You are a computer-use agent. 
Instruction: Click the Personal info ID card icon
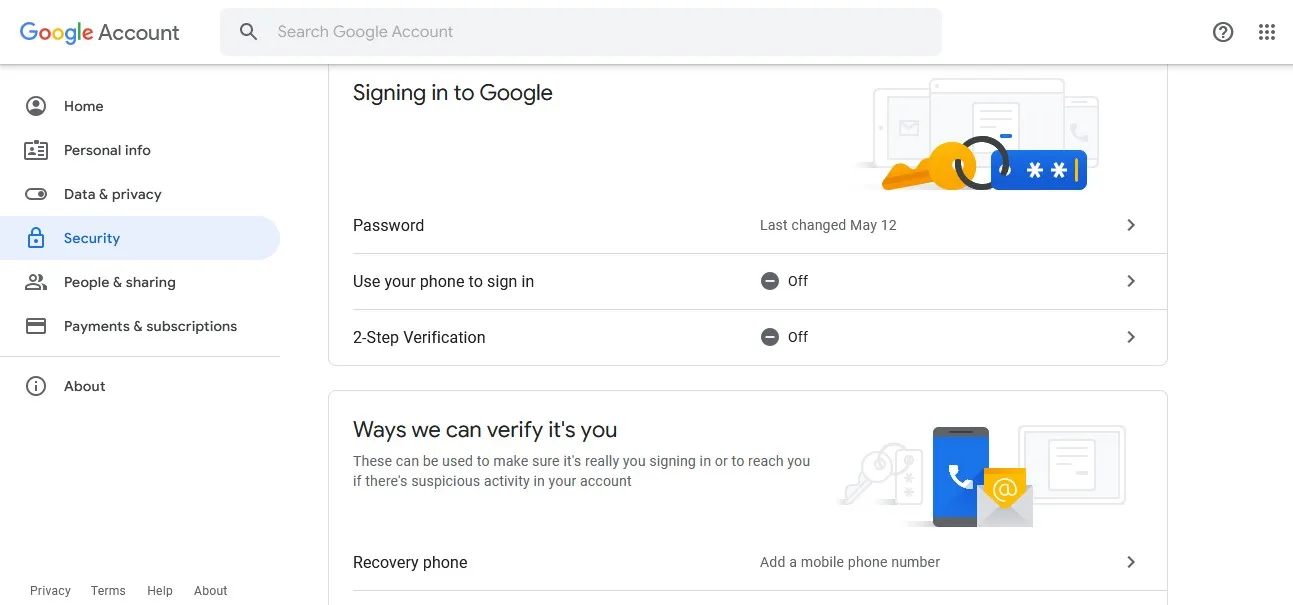point(36,150)
